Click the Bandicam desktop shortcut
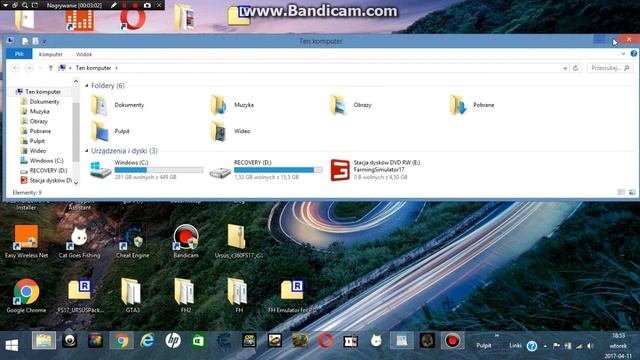Viewport: 640px width, 360px height. click(x=186, y=241)
